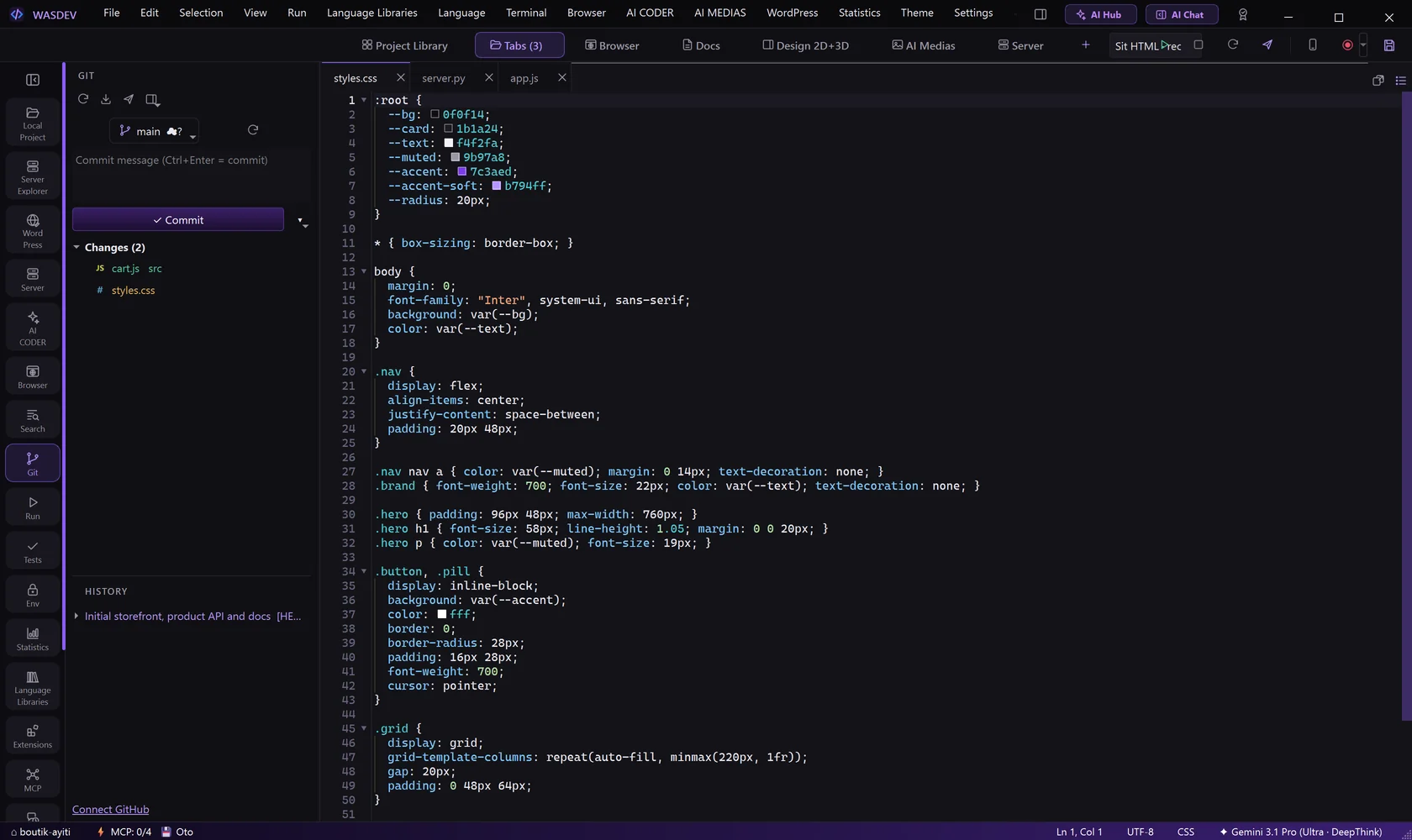
Task: Close the styles.css tab
Action: (x=400, y=77)
